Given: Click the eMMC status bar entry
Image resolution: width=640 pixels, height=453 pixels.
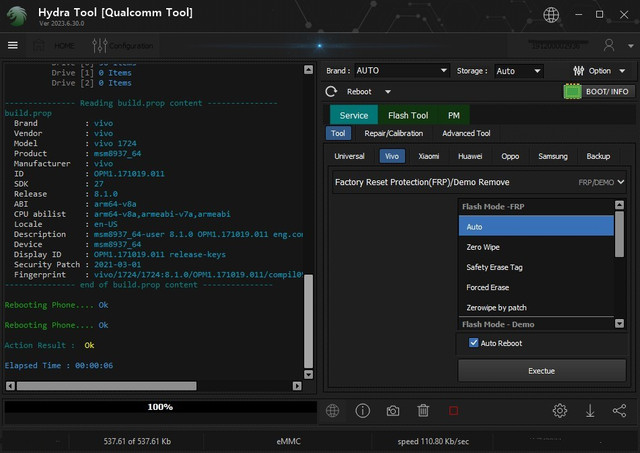Looking at the screenshot, I should 289,441.
